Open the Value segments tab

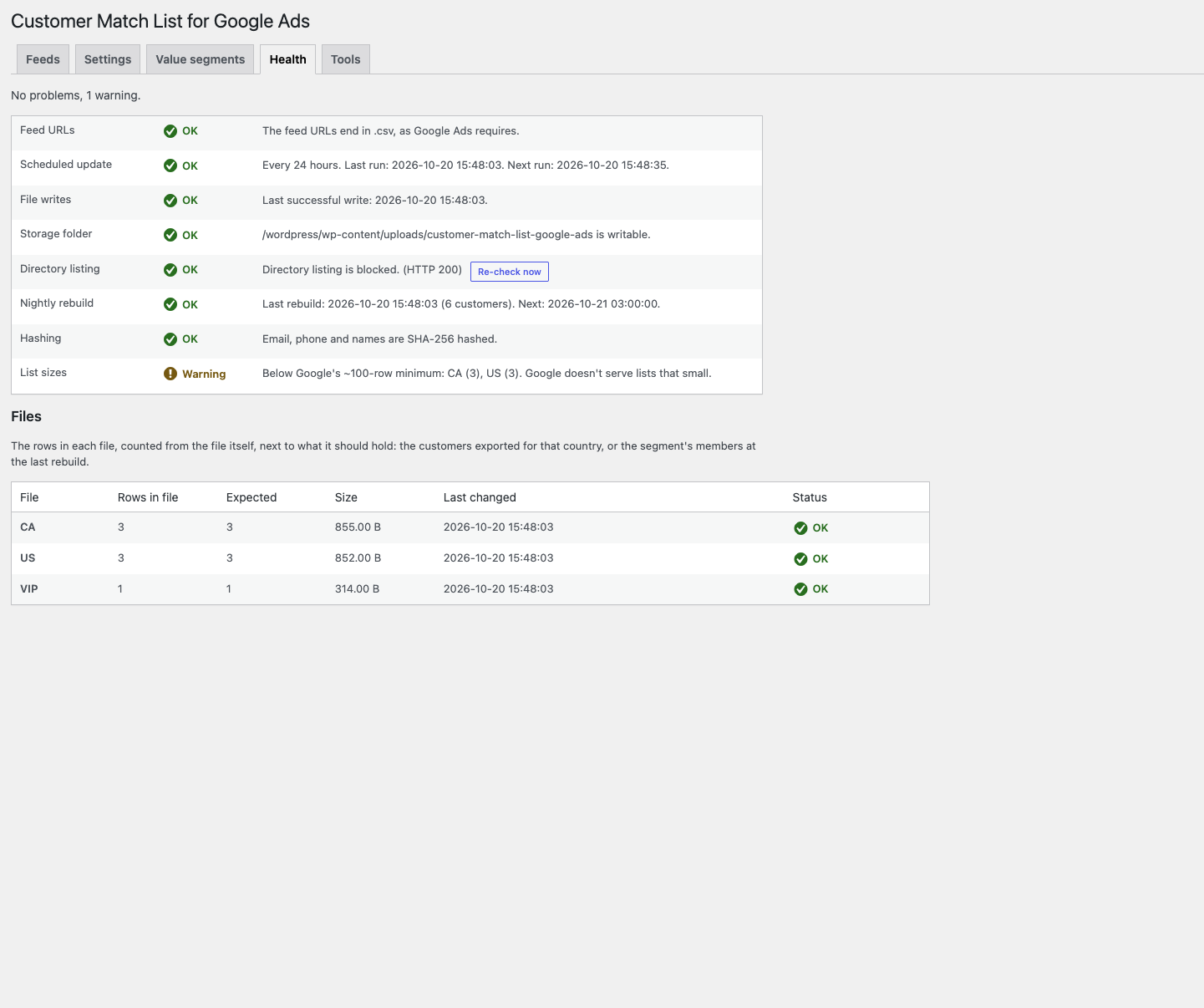point(201,59)
